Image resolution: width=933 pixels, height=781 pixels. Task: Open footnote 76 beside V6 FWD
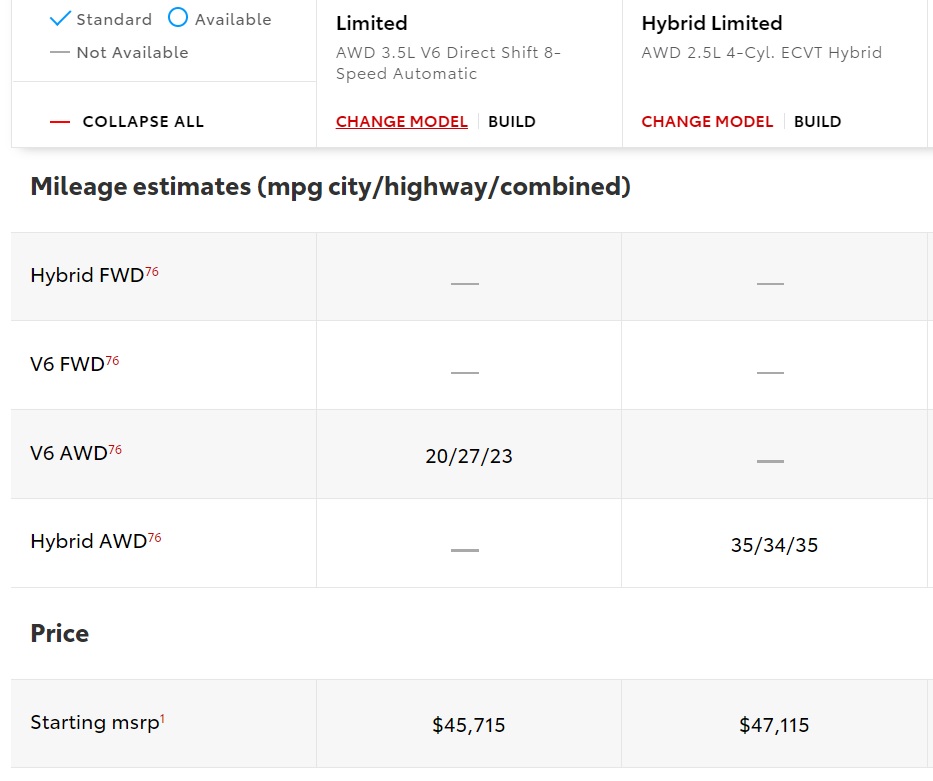[x=113, y=360]
